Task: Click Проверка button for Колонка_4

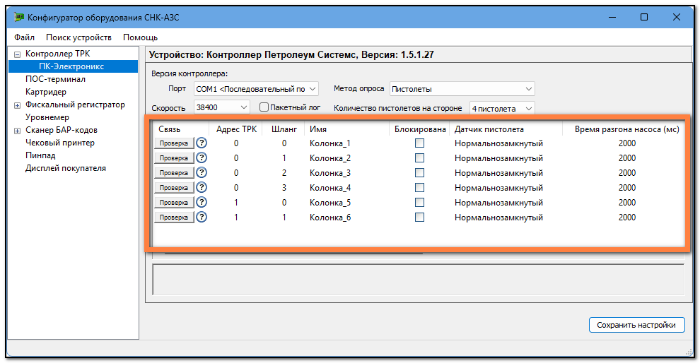Action: coord(174,188)
